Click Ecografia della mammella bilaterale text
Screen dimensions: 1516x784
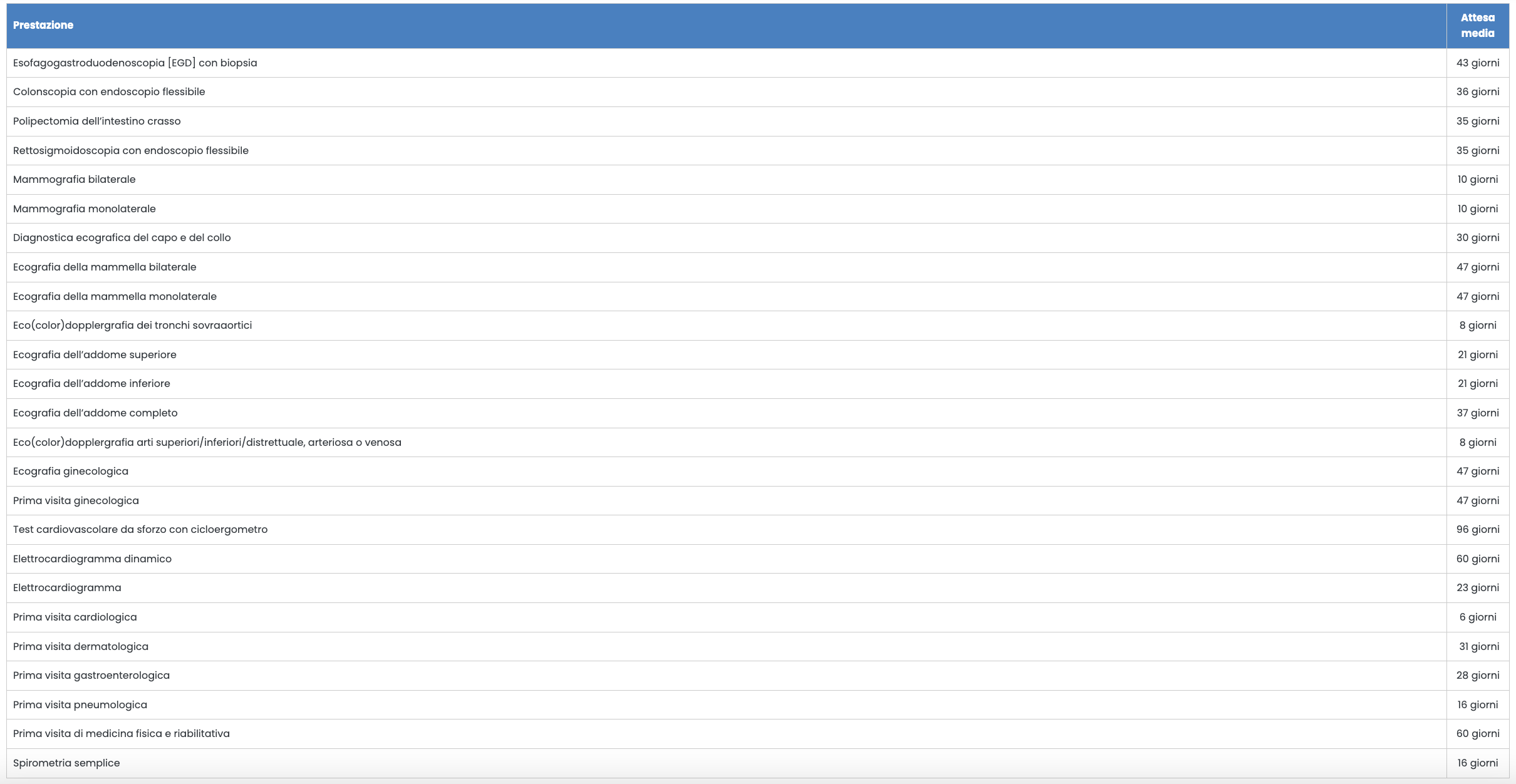coord(105,267)
